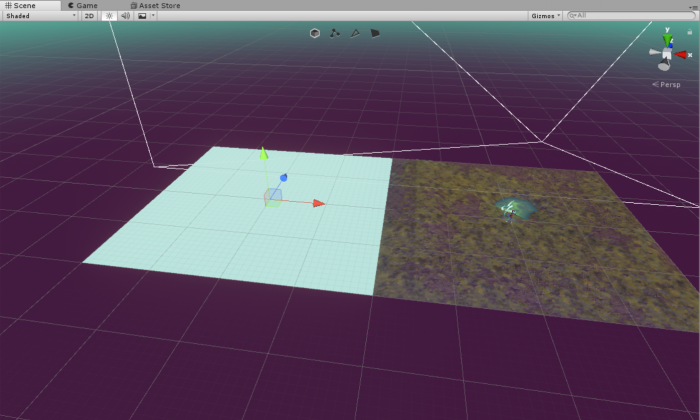Open the Gizmos dropdown
The width and height of the screenshot is (700, 420).
[x=546, y=16]
